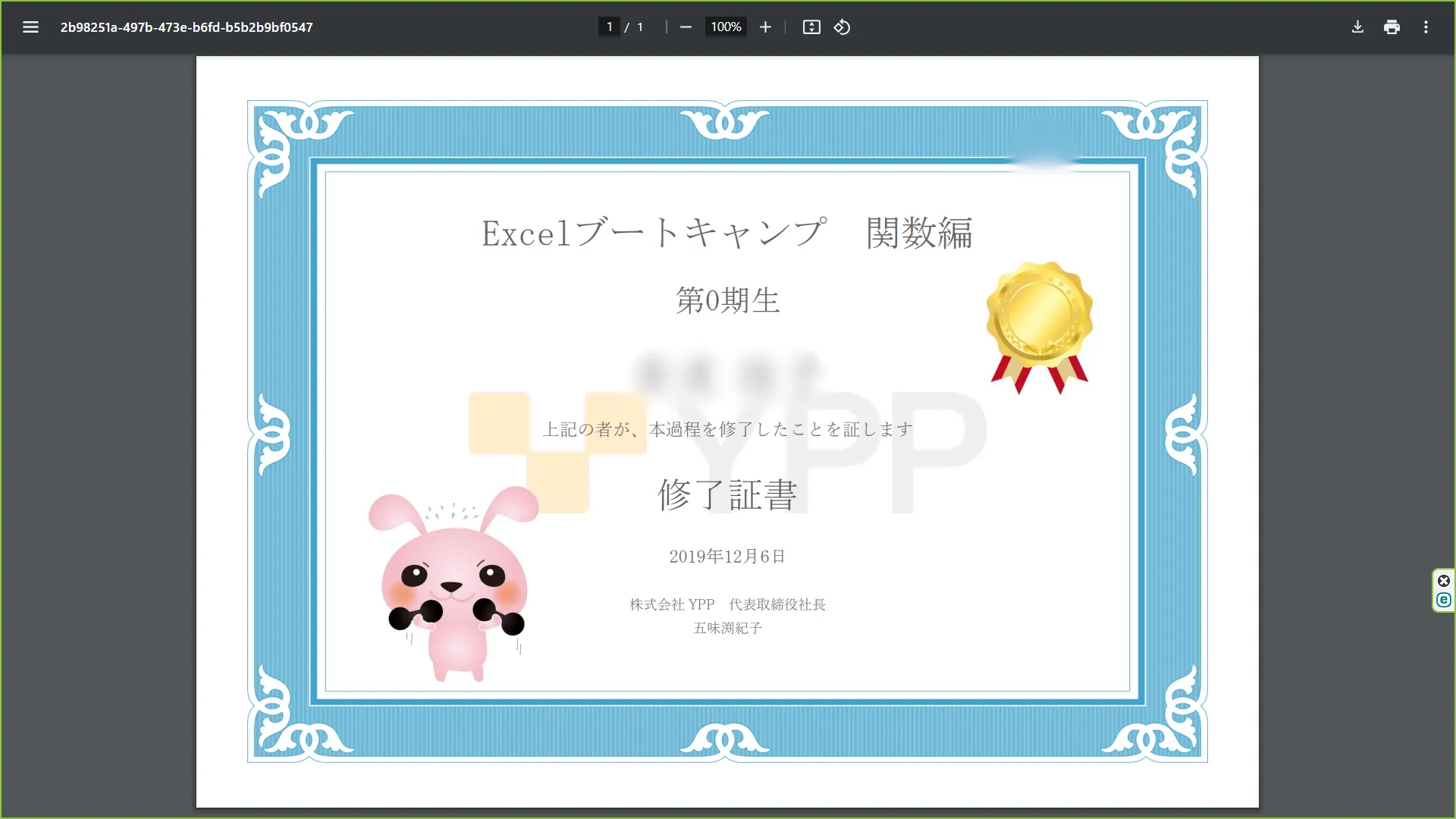This screenshot has width=1456, height=819.
Task: Rotate the document counterclockwise
Action: 842,27
